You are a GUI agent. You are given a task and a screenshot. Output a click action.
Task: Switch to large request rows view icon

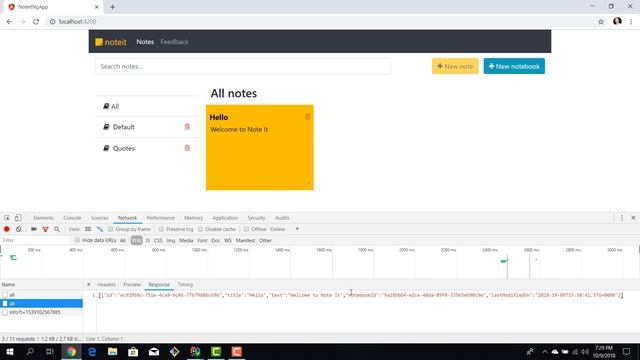coord(88,229)
